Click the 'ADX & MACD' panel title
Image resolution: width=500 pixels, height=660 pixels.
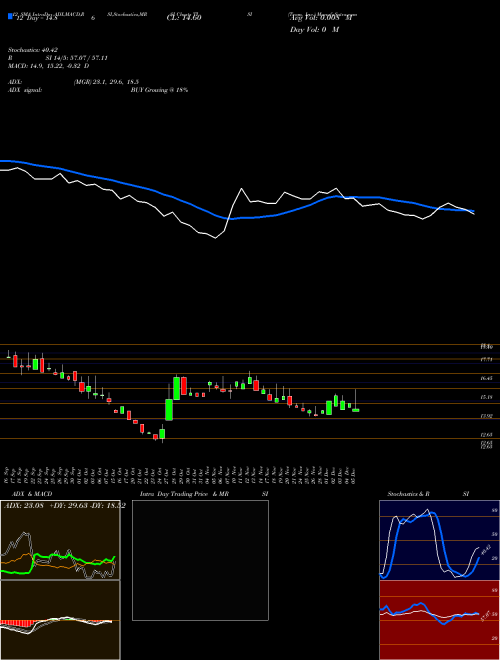pyautogui.click(x=32, y=494)
